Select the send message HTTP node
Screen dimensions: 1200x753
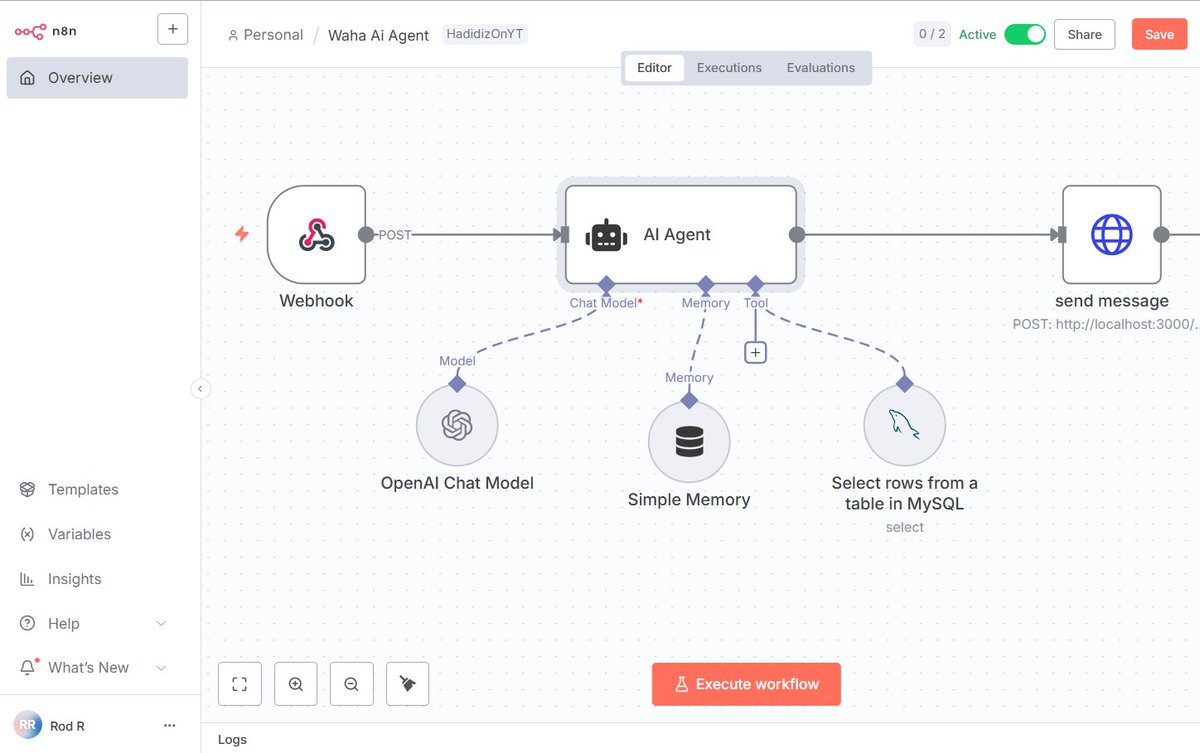coord(1112,235)
